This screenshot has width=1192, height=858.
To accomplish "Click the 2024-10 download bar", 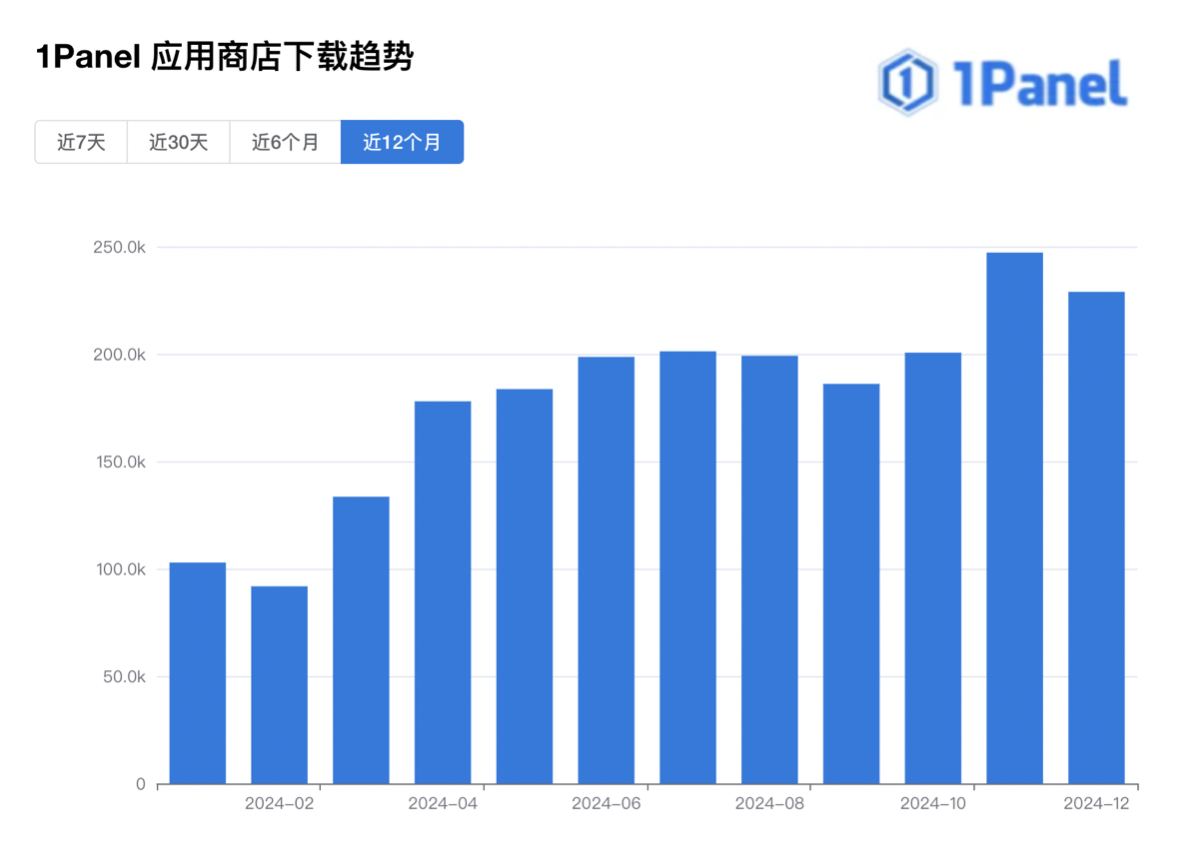I will coord(933,568).
